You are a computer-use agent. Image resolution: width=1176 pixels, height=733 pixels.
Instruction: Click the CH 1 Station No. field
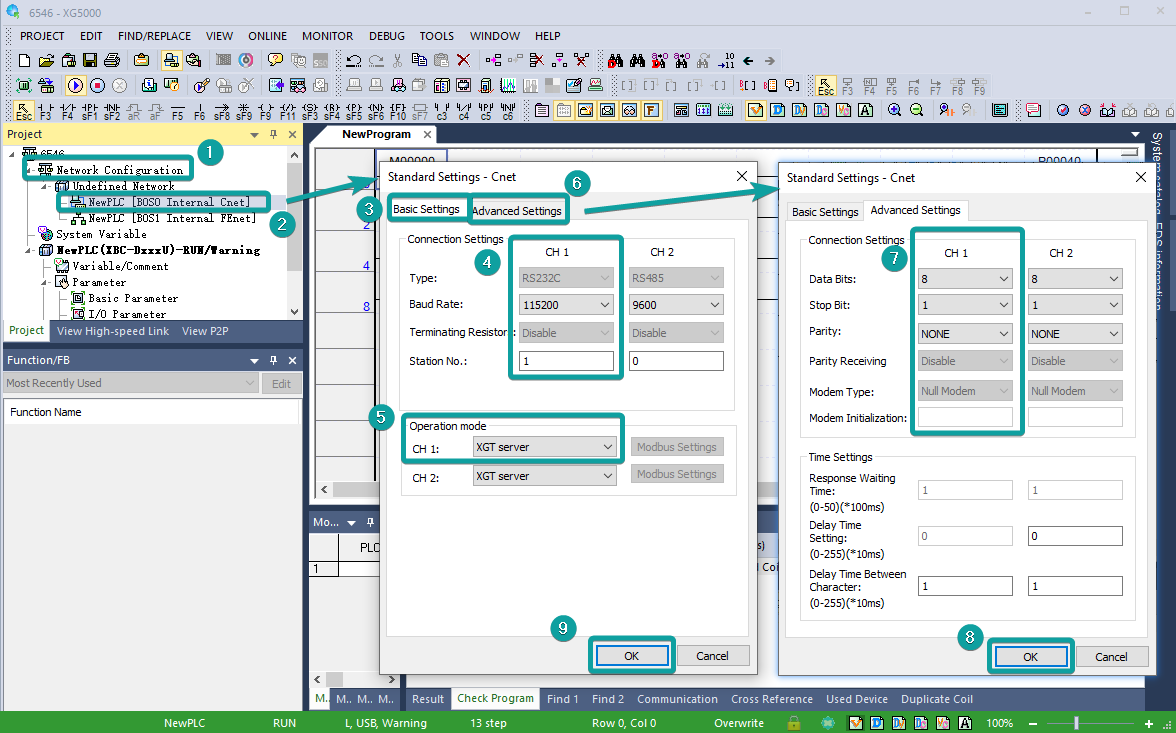[566, 361]
